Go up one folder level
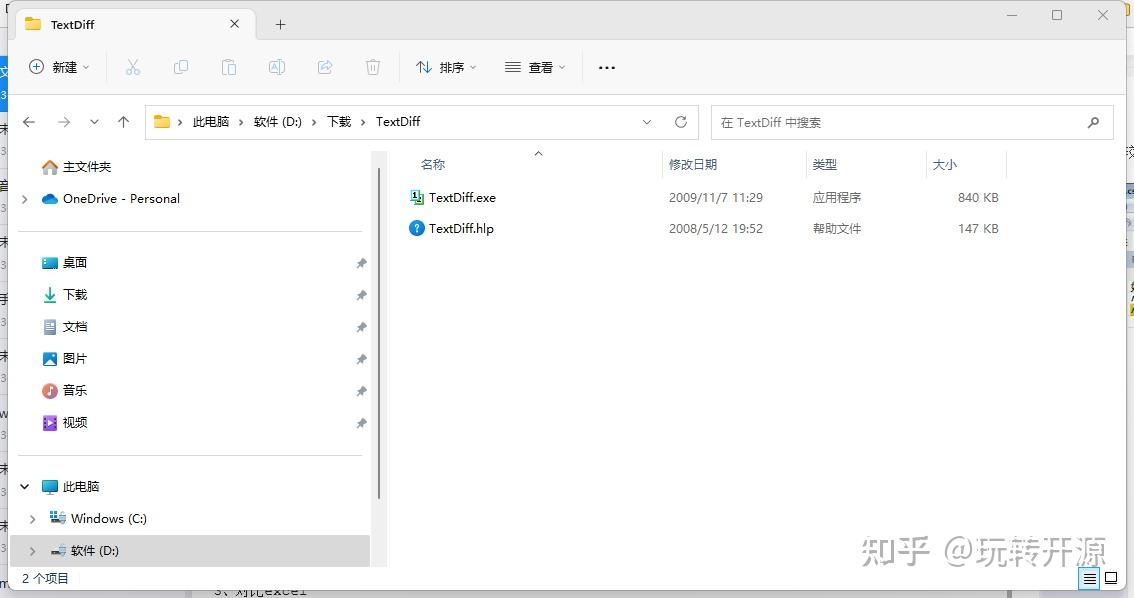The height and width of the screenshot is (598, 1134). click(x=124, y=122)
